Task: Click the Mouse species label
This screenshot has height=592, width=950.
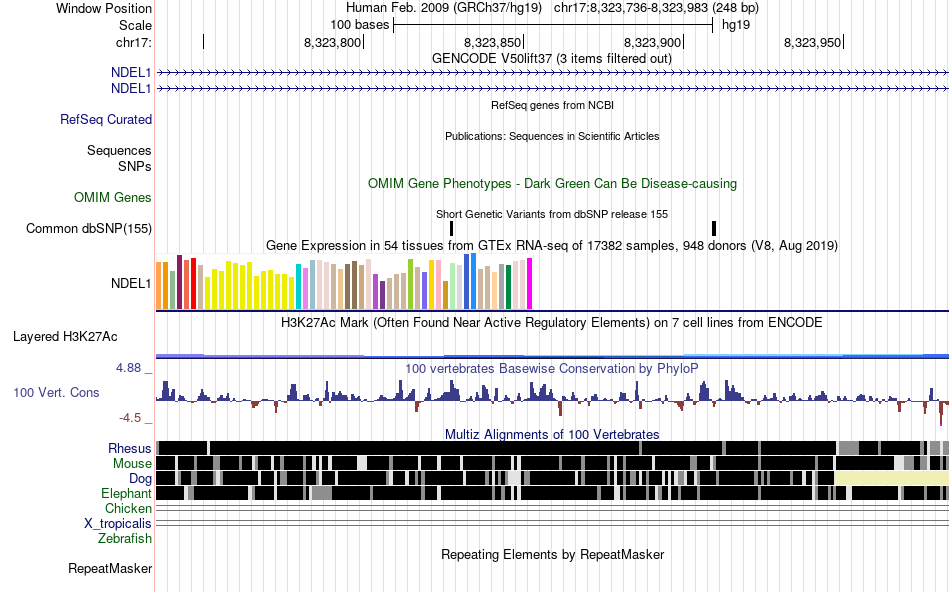Action: (132, 464)
